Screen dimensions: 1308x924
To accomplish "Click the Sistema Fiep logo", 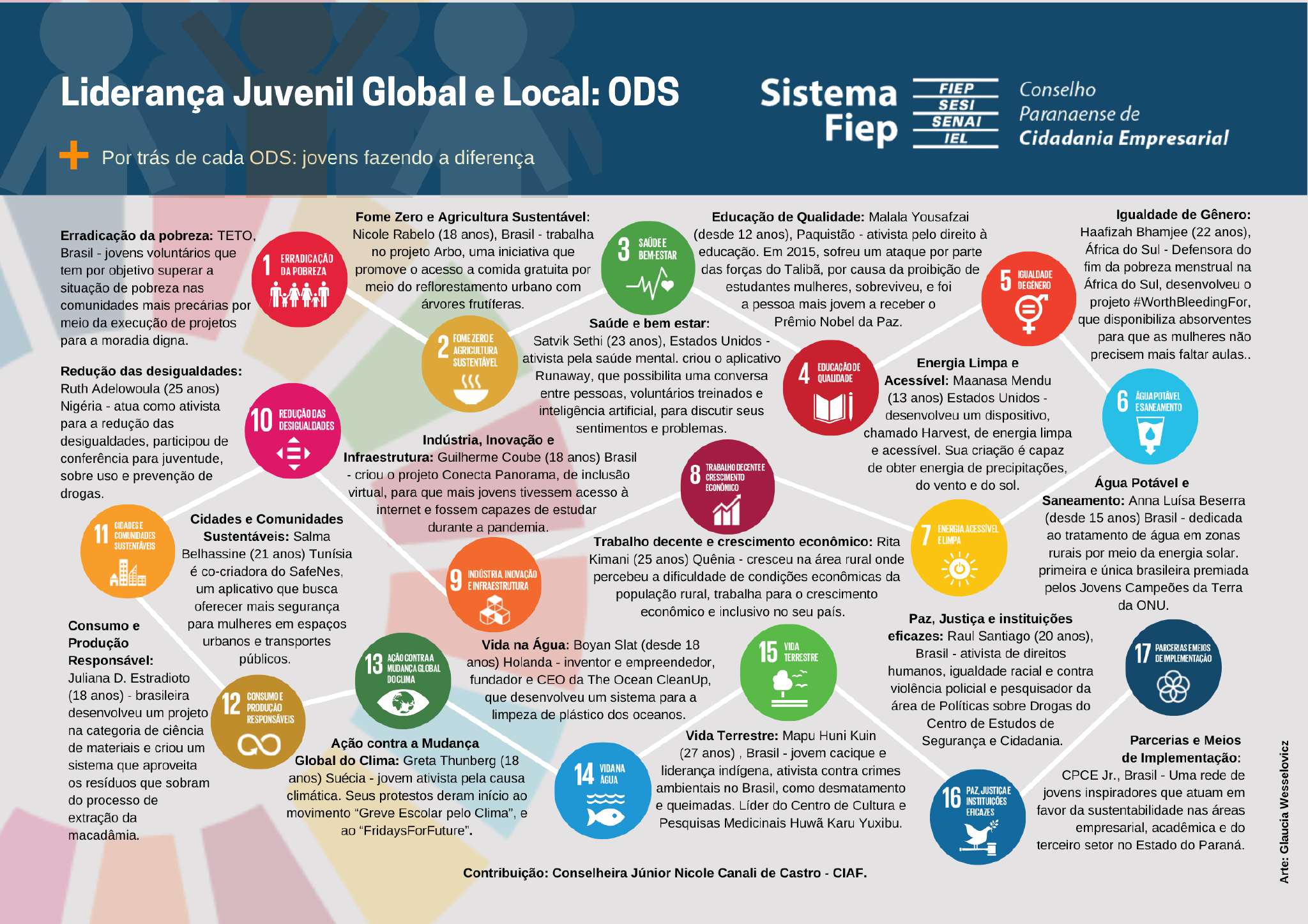I will (879, 113).
